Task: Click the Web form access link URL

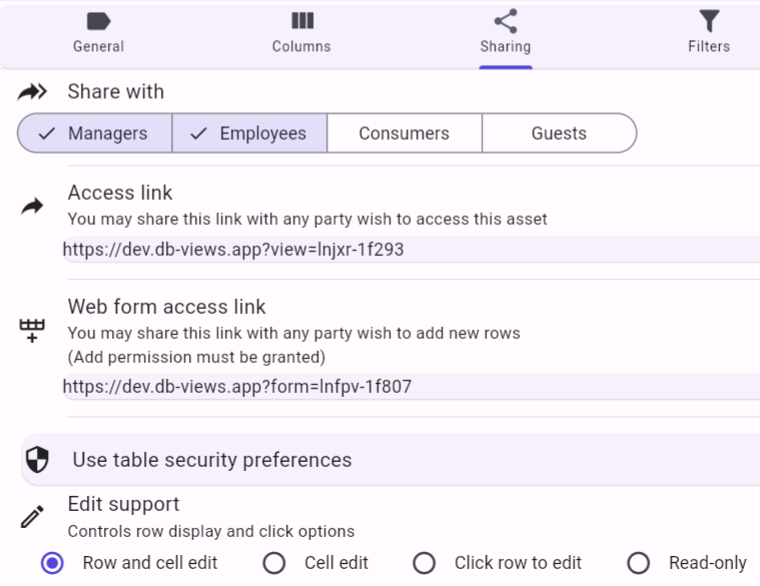Action: [237, 387]
